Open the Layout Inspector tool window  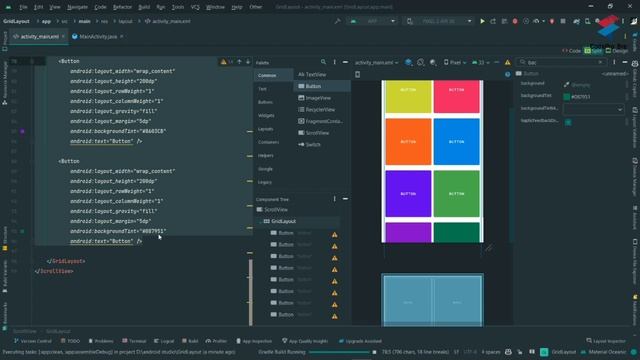click(606, 341)
